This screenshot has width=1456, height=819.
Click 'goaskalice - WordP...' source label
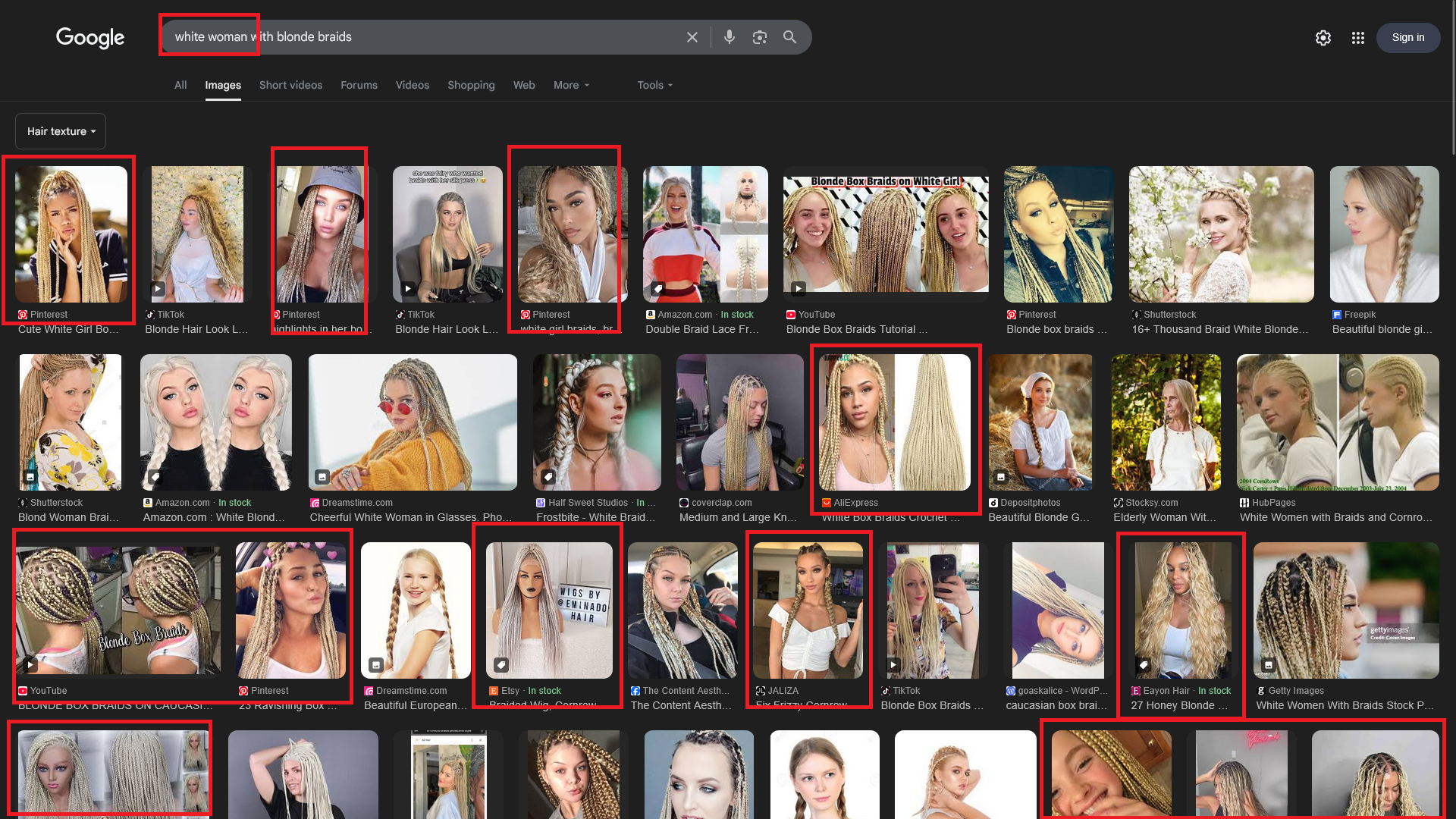(x=1056, y=691)
